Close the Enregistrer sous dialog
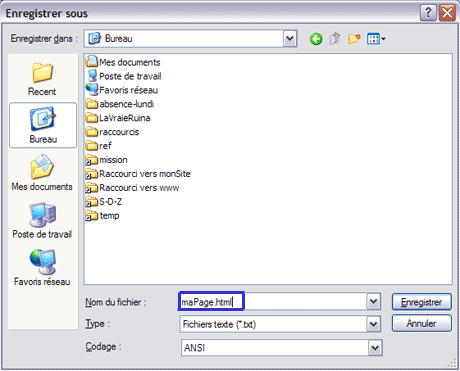The height and width of the screenshot is (371, 460). [447, 13]
